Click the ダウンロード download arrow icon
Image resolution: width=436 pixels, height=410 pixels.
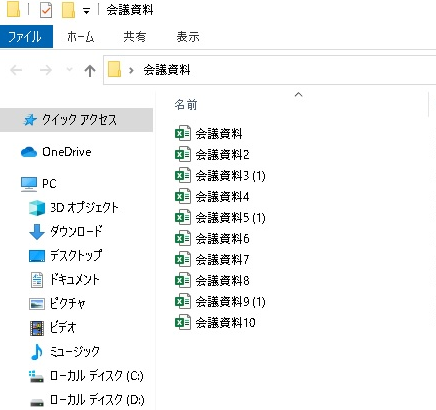(x=37, y=232)
